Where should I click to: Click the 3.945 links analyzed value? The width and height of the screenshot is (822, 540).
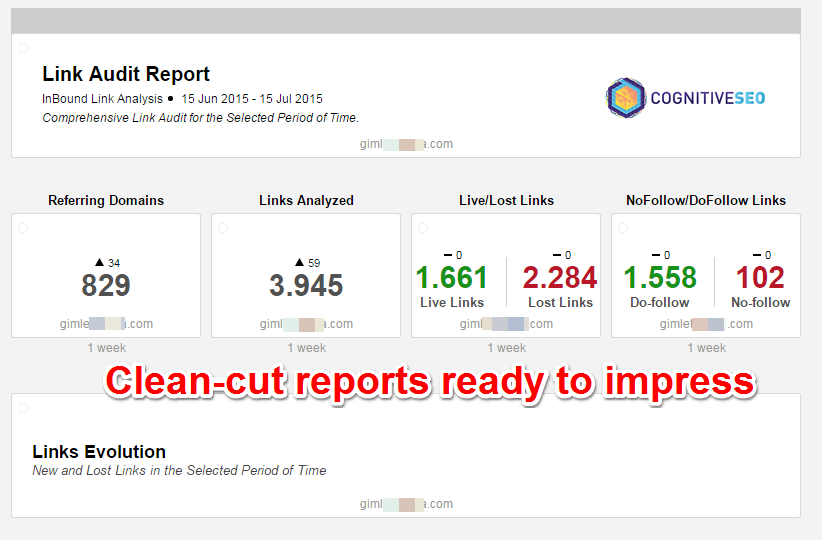pos(306,285)
